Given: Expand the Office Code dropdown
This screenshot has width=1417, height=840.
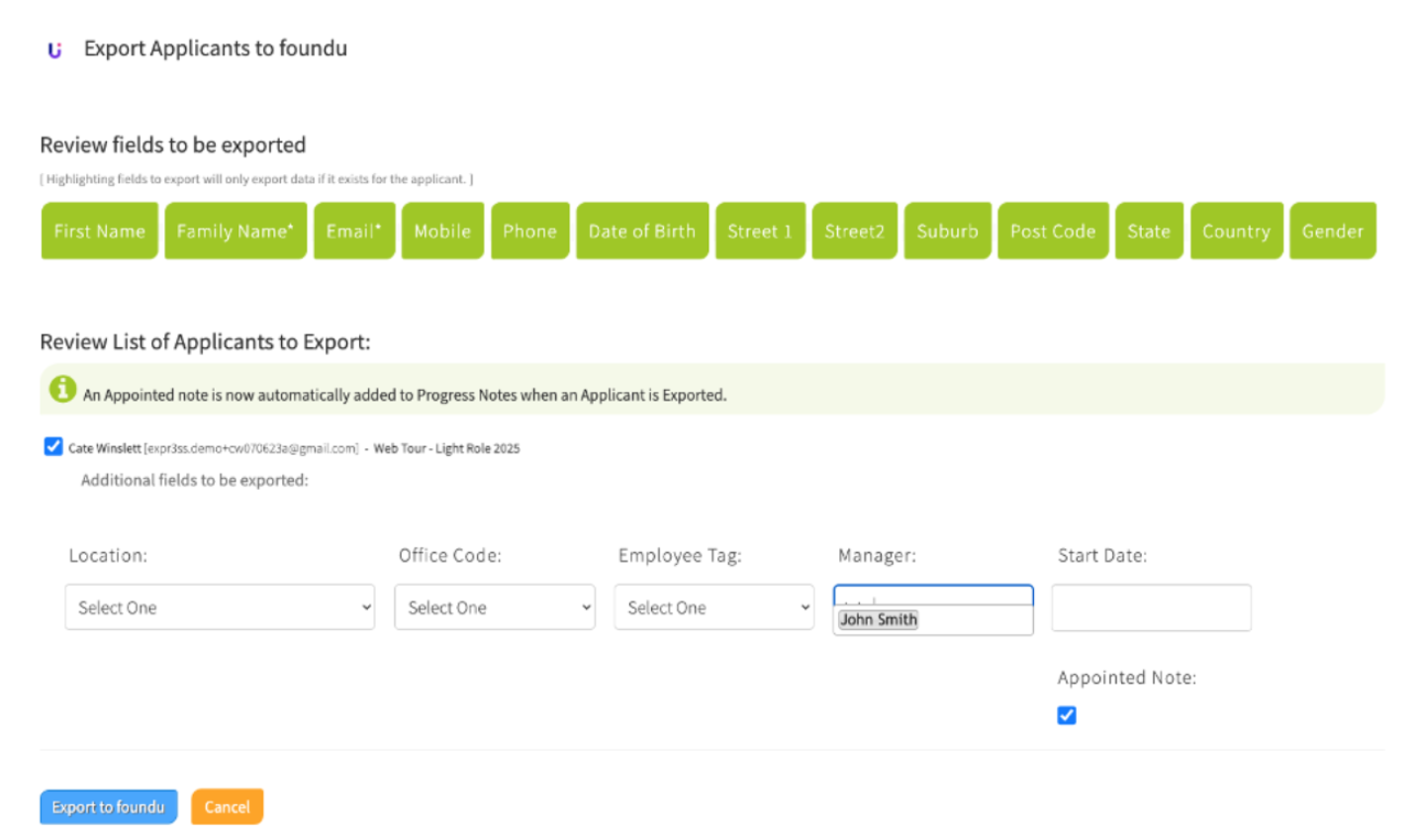Looking at the screenshot, I should [495, 607].
